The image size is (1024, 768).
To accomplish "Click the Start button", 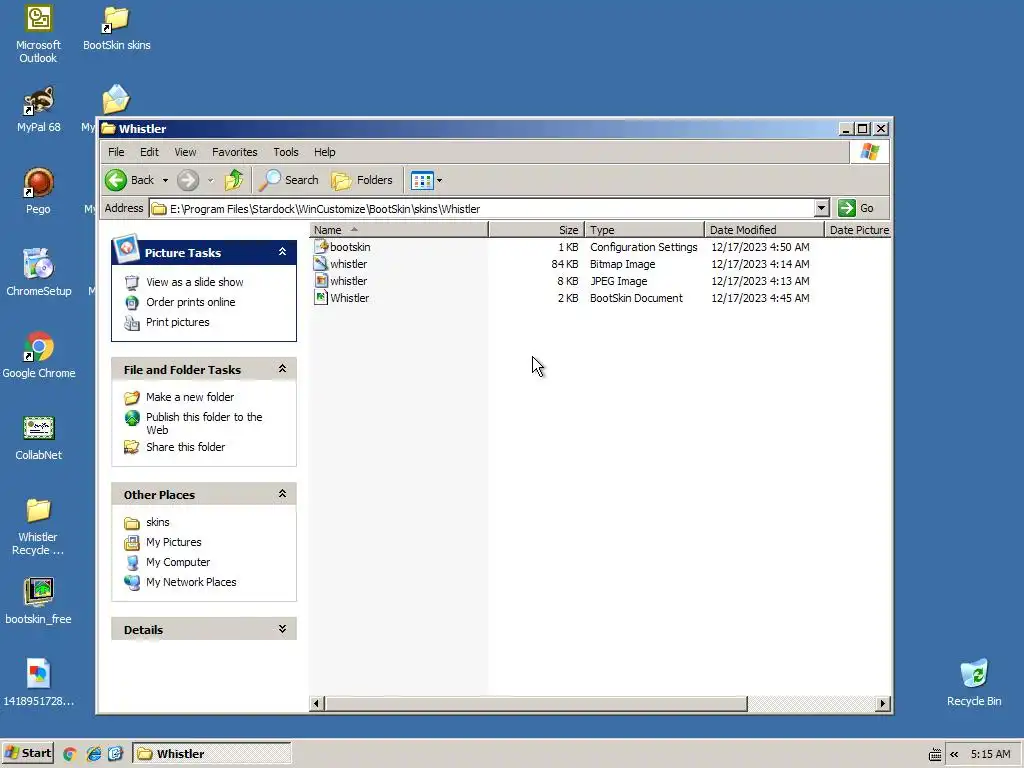I will point(27,754).
